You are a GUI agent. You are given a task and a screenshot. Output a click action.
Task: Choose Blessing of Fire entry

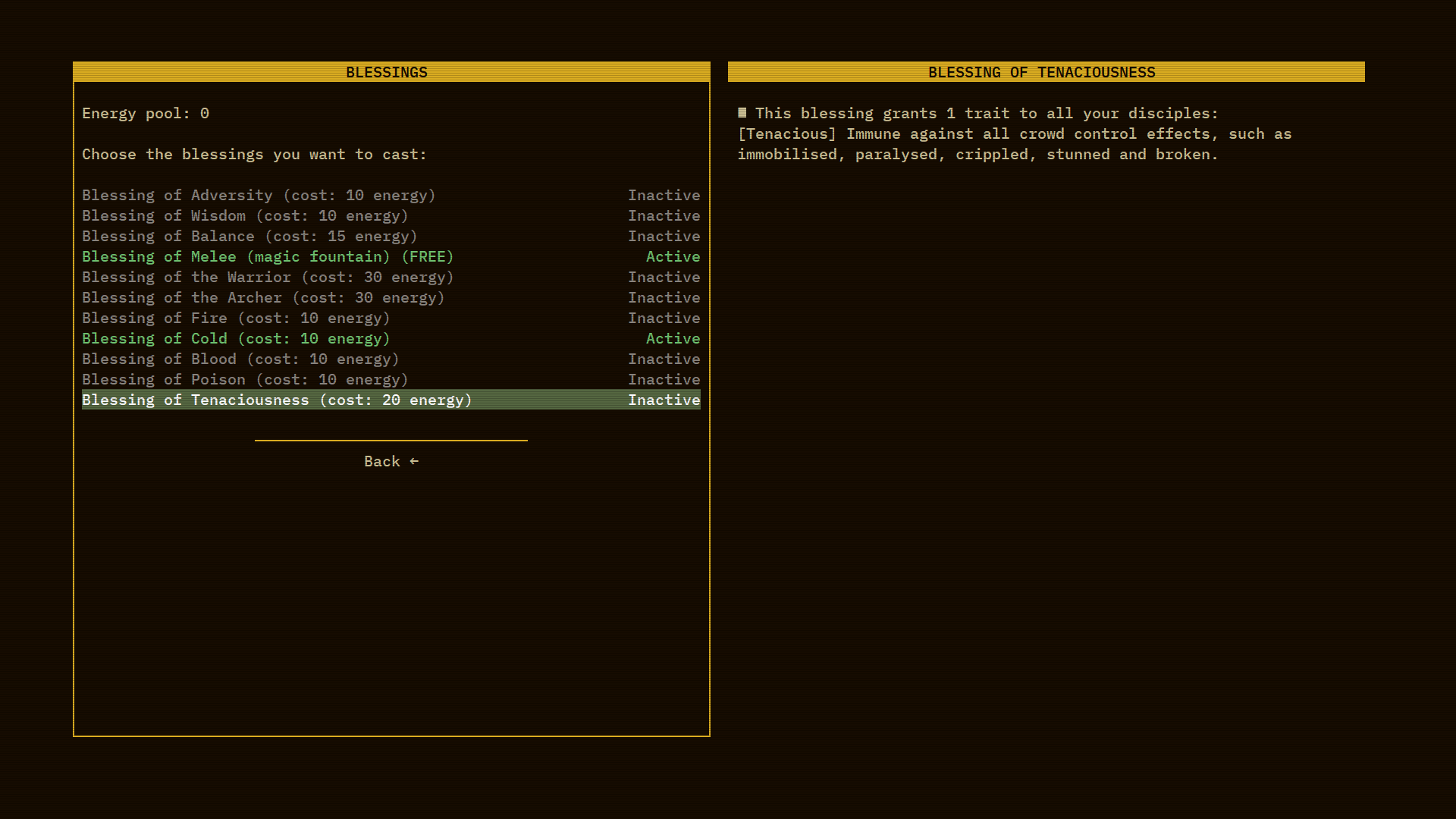pos(236,318)
